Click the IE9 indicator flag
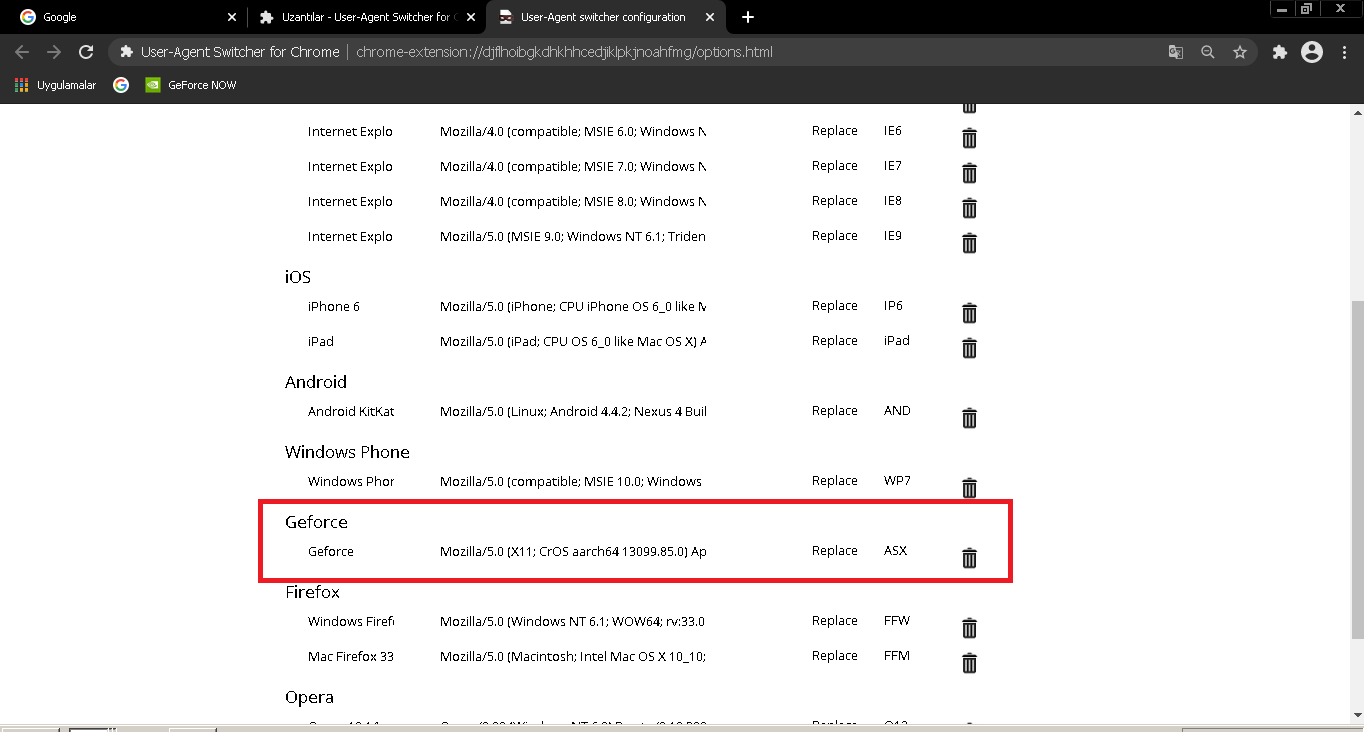1364x732 pixels. [893, 236]
